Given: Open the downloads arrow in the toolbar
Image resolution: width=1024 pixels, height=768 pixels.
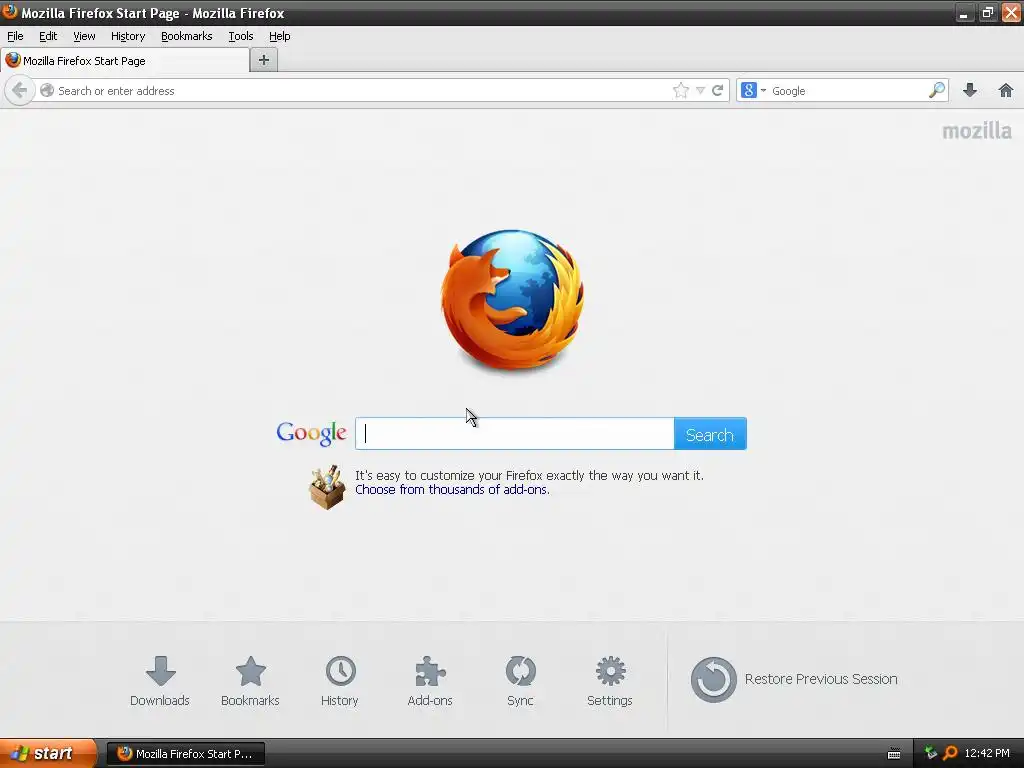Looking at the screenshot, I should 970,90.
